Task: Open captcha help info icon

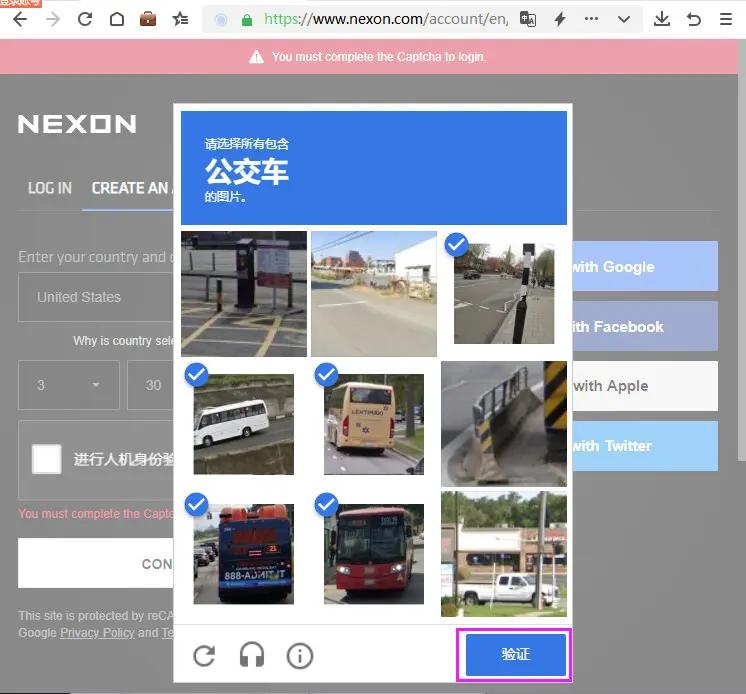Action: click(x=300, y=655)
